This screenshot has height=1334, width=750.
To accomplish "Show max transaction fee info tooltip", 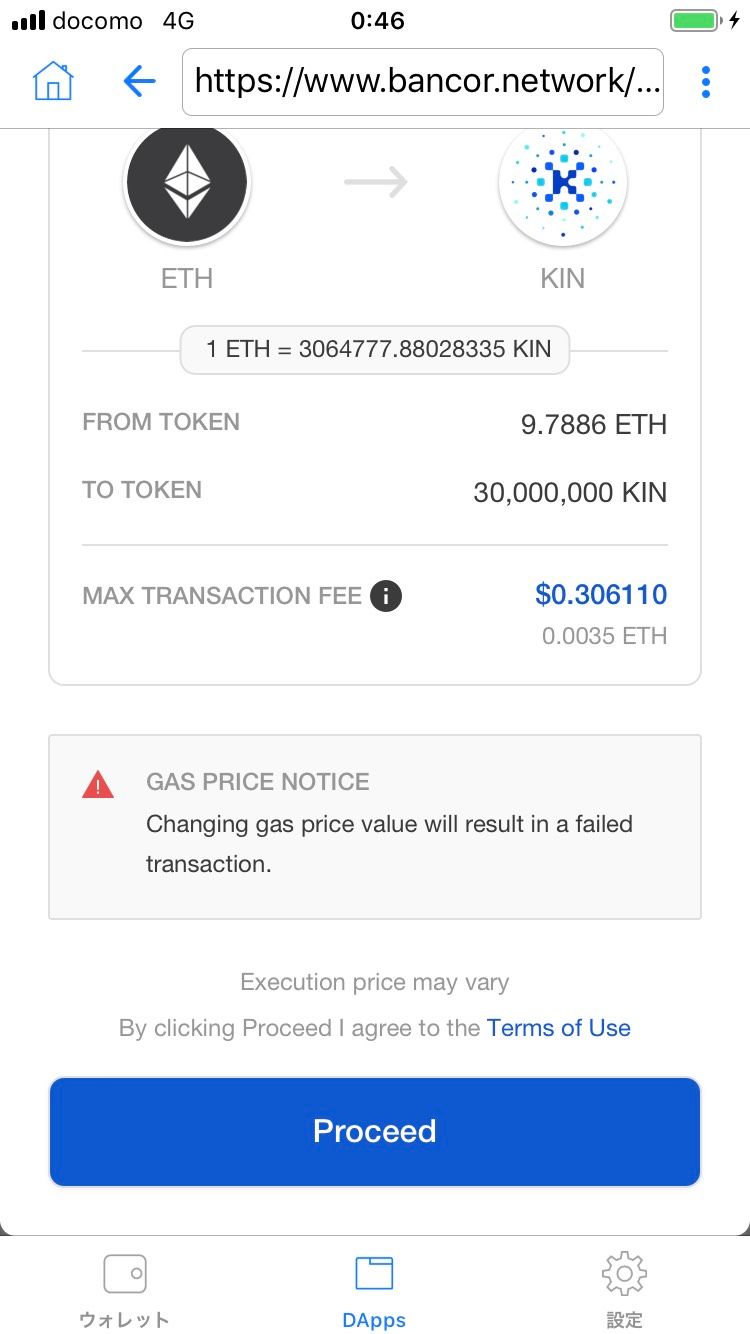I will pos(386,596).
